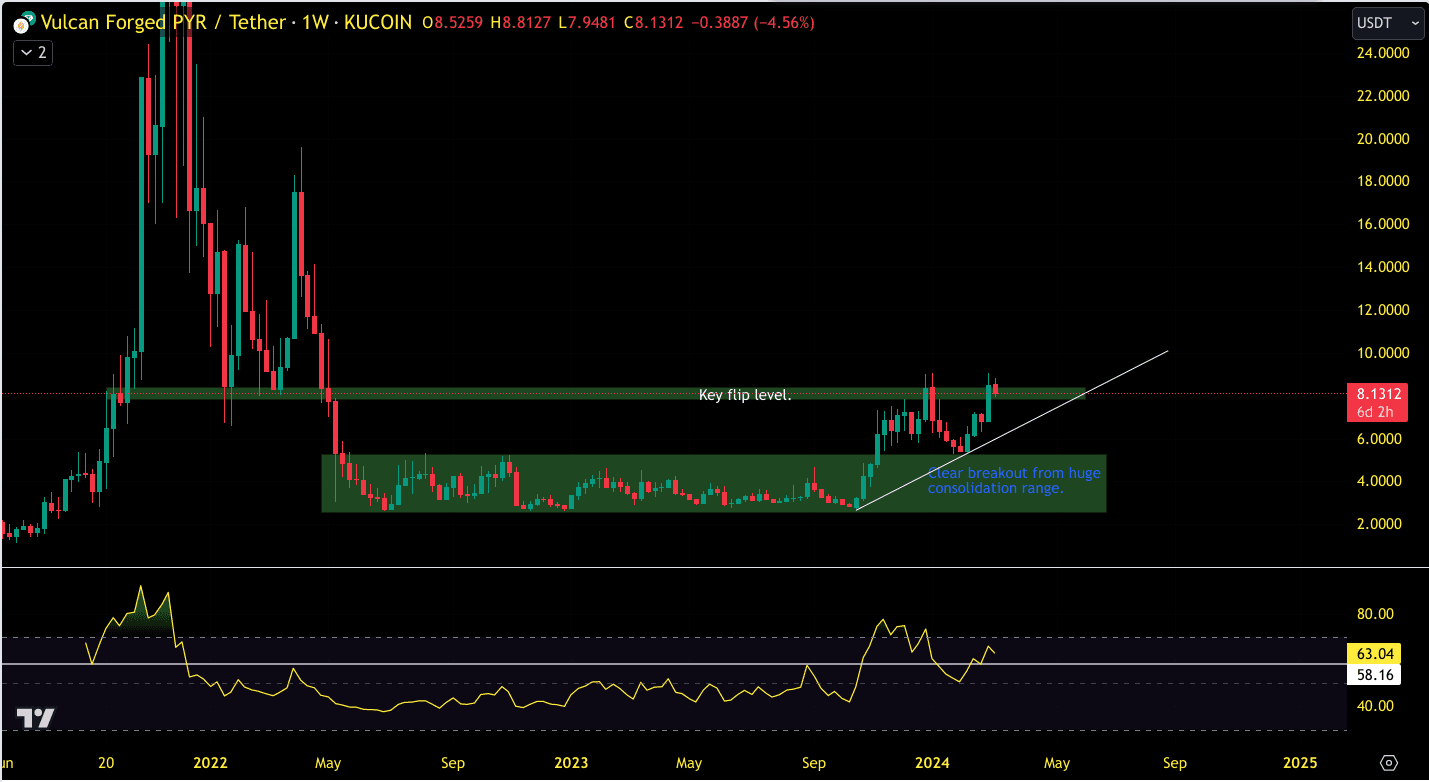Click the countdown timer 6d 2h label
The height and width of the screenshot is (782, 1429).
pos(1377,410)
